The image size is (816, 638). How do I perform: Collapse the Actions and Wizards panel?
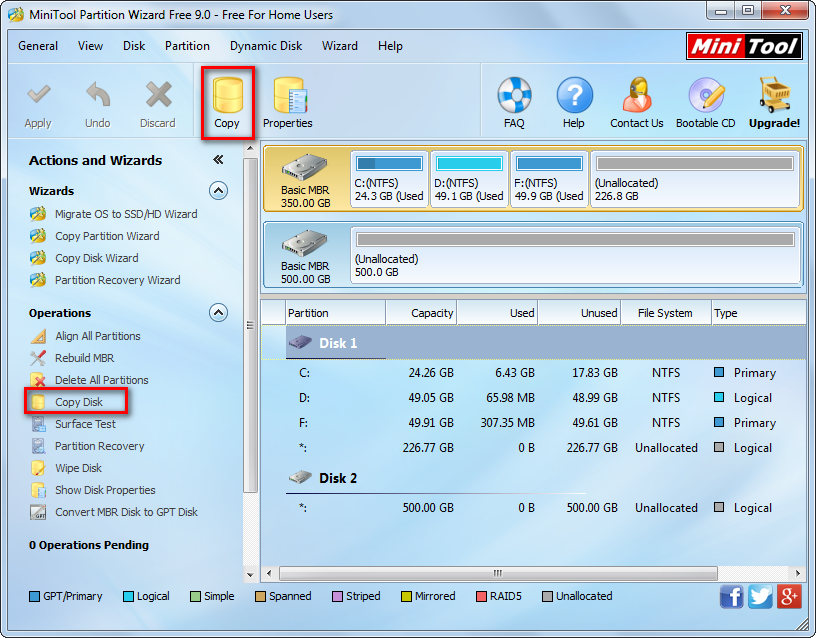tap(219, 159)
